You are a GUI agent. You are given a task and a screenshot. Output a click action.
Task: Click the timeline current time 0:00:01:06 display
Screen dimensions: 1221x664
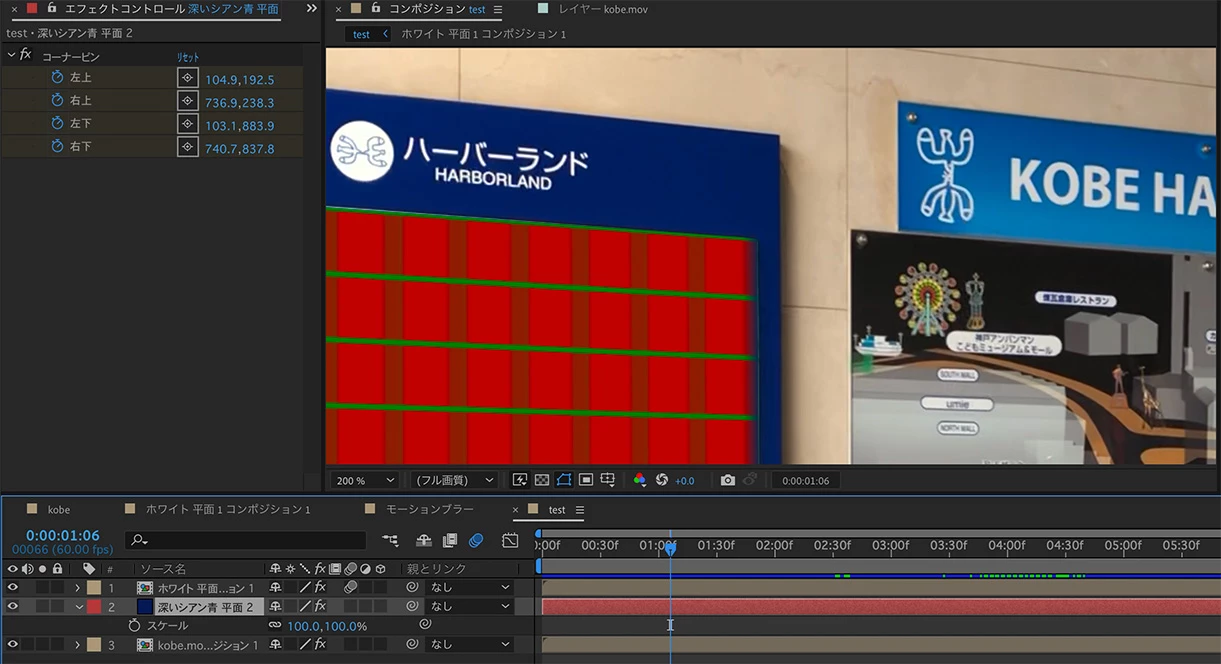(x=63, y=535)
